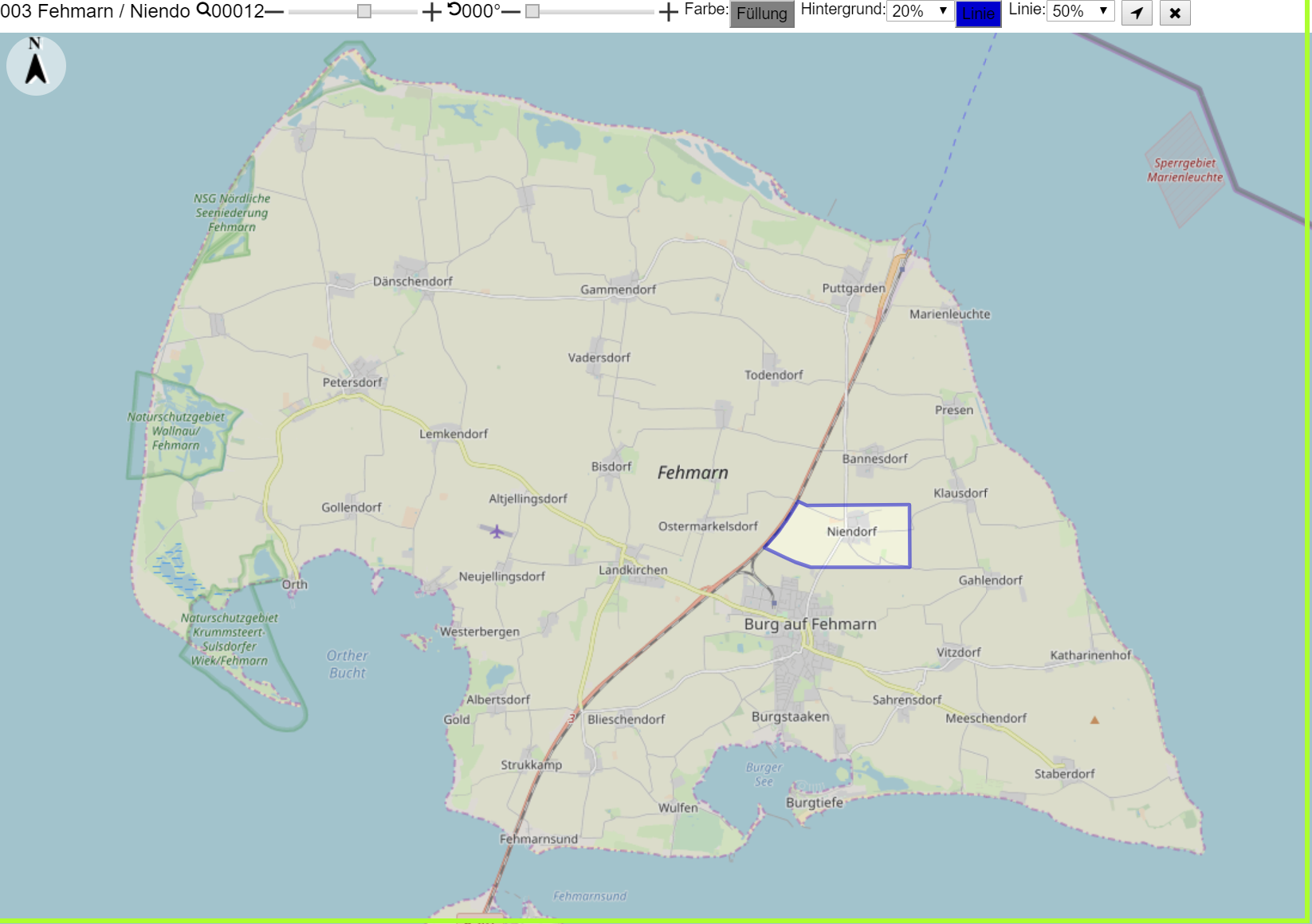
Task: Click the blue Linie color button
Action: pos(978,14)
